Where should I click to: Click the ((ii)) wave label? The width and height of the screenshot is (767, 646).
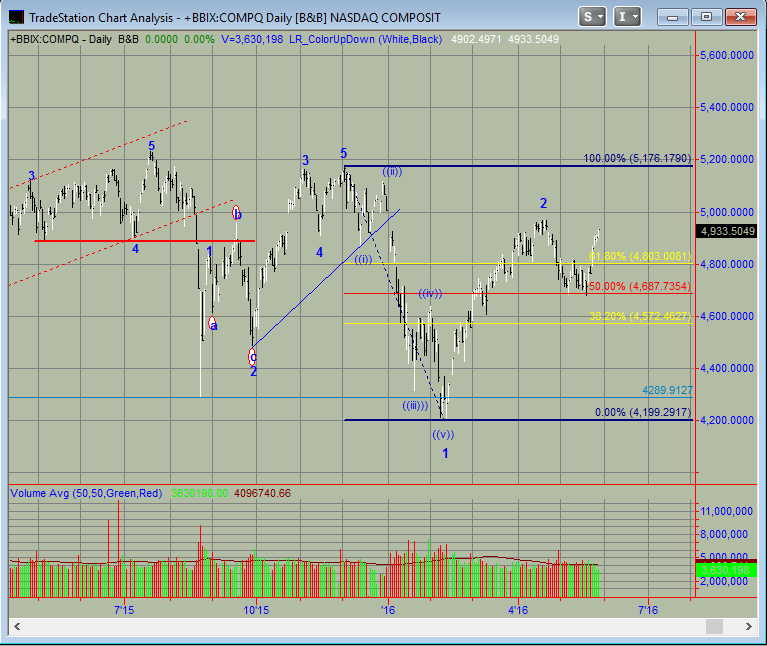tap(392, 172)
